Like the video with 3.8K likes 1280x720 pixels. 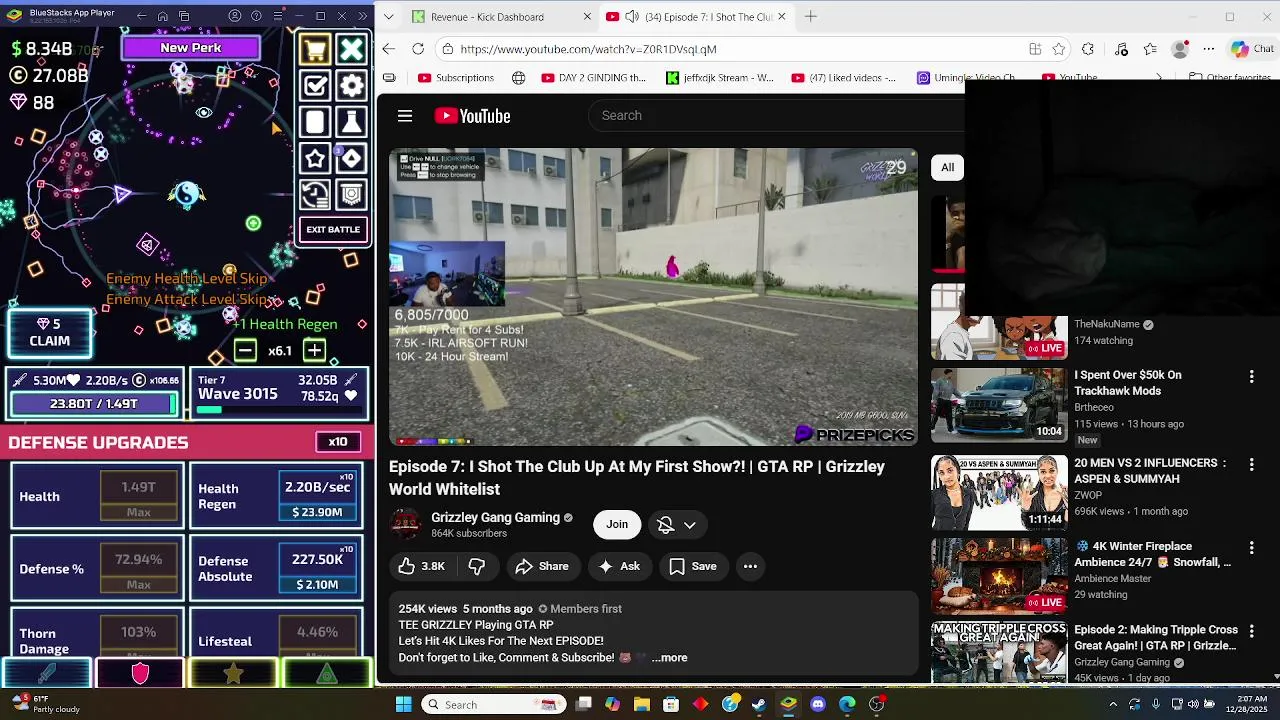(x=421, y=566)
